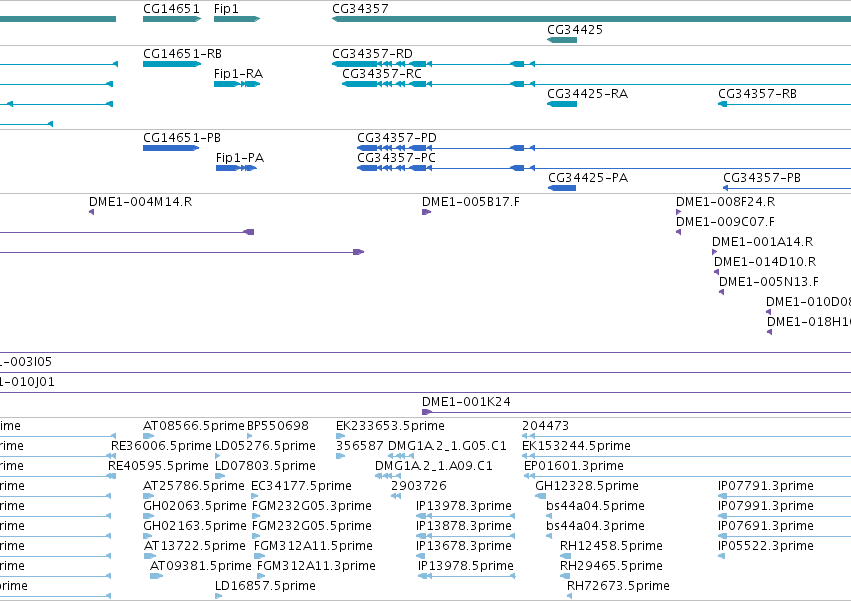Select the Fip1-RA transcript
The image size is (851, 601).
coord(237,84)
